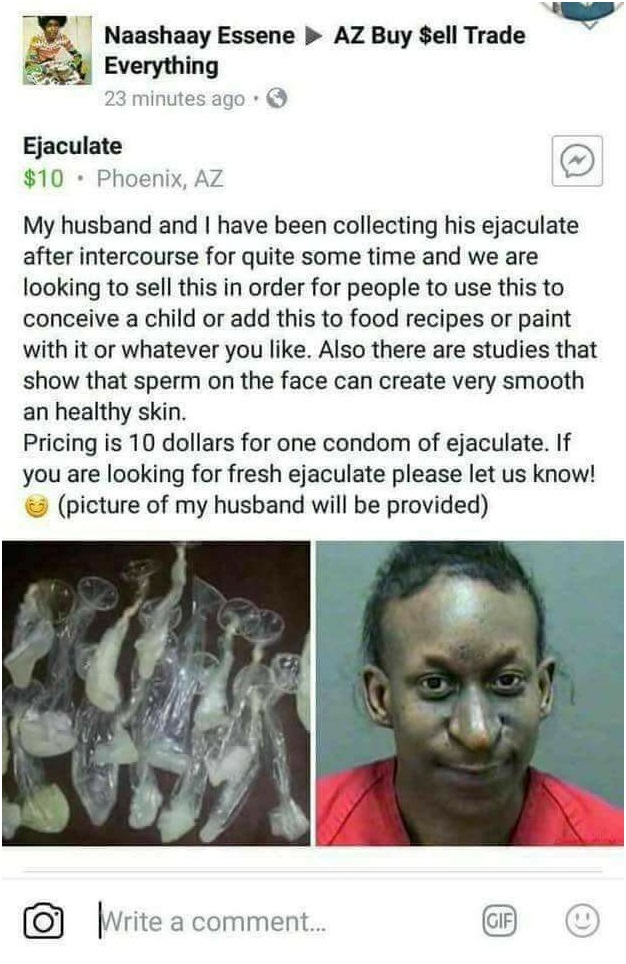Click the post description paragraph
The height and width of the screenshot is (964, 626).
310,365
